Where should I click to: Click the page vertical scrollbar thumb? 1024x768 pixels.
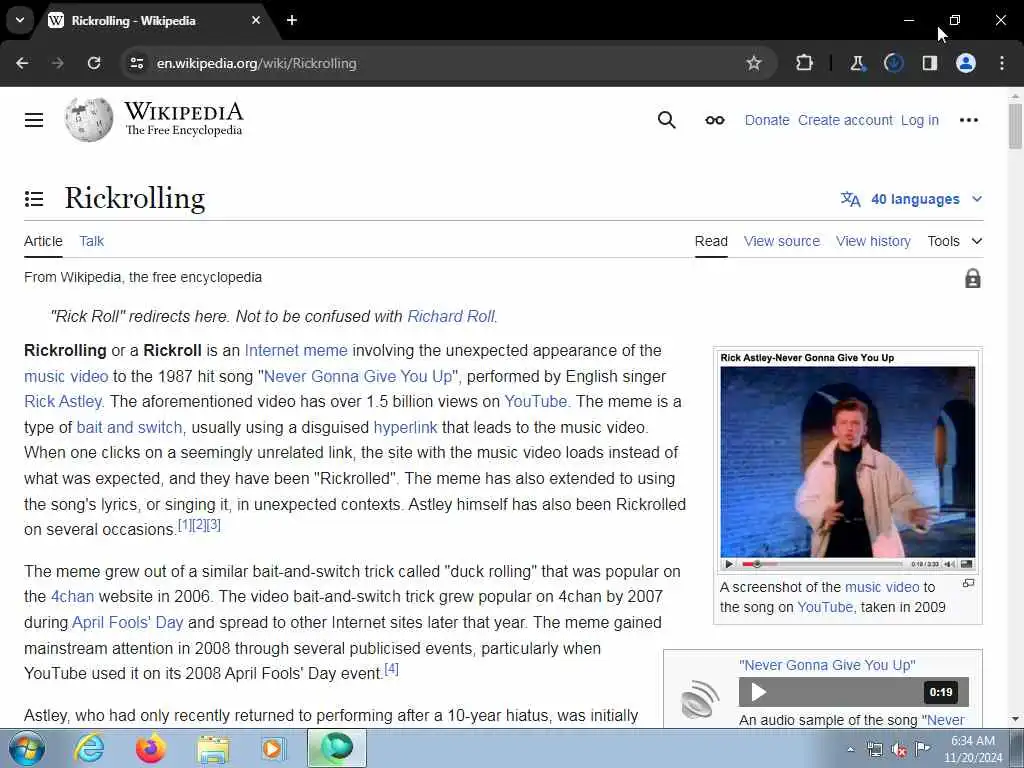(1015, 126)
